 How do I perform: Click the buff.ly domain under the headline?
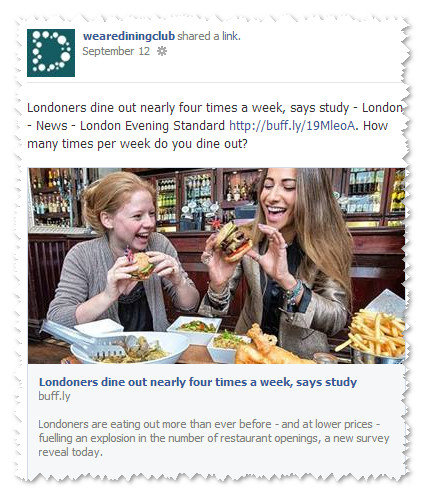coord(54,396)
